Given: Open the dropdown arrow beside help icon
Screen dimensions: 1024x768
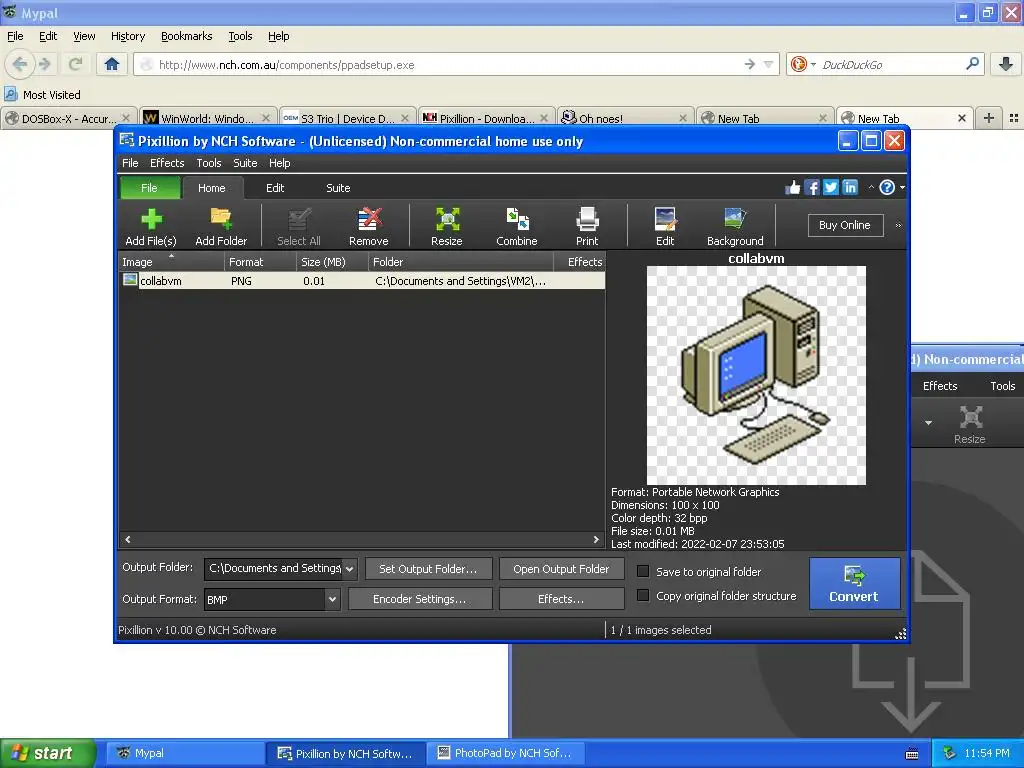Looking at the screenshot, I should [x=903, y=188].
